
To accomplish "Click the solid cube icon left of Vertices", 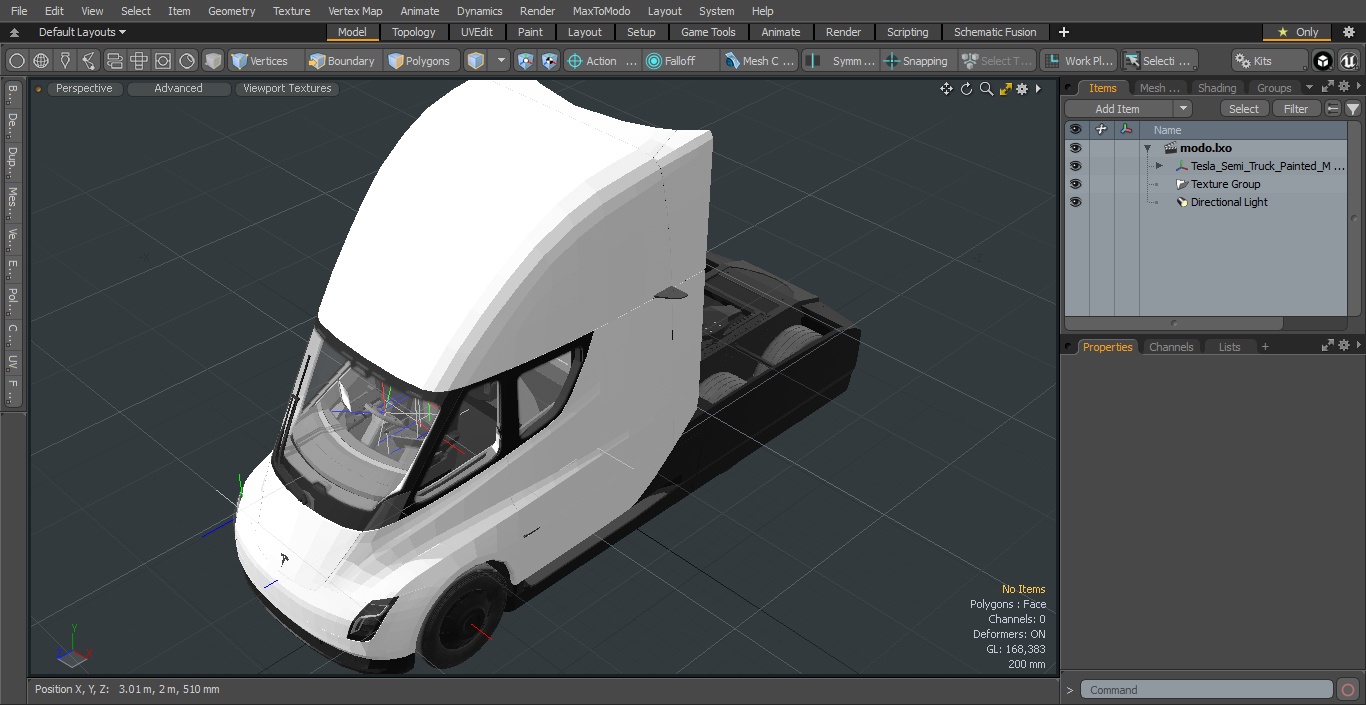I will tap(213, 61).
